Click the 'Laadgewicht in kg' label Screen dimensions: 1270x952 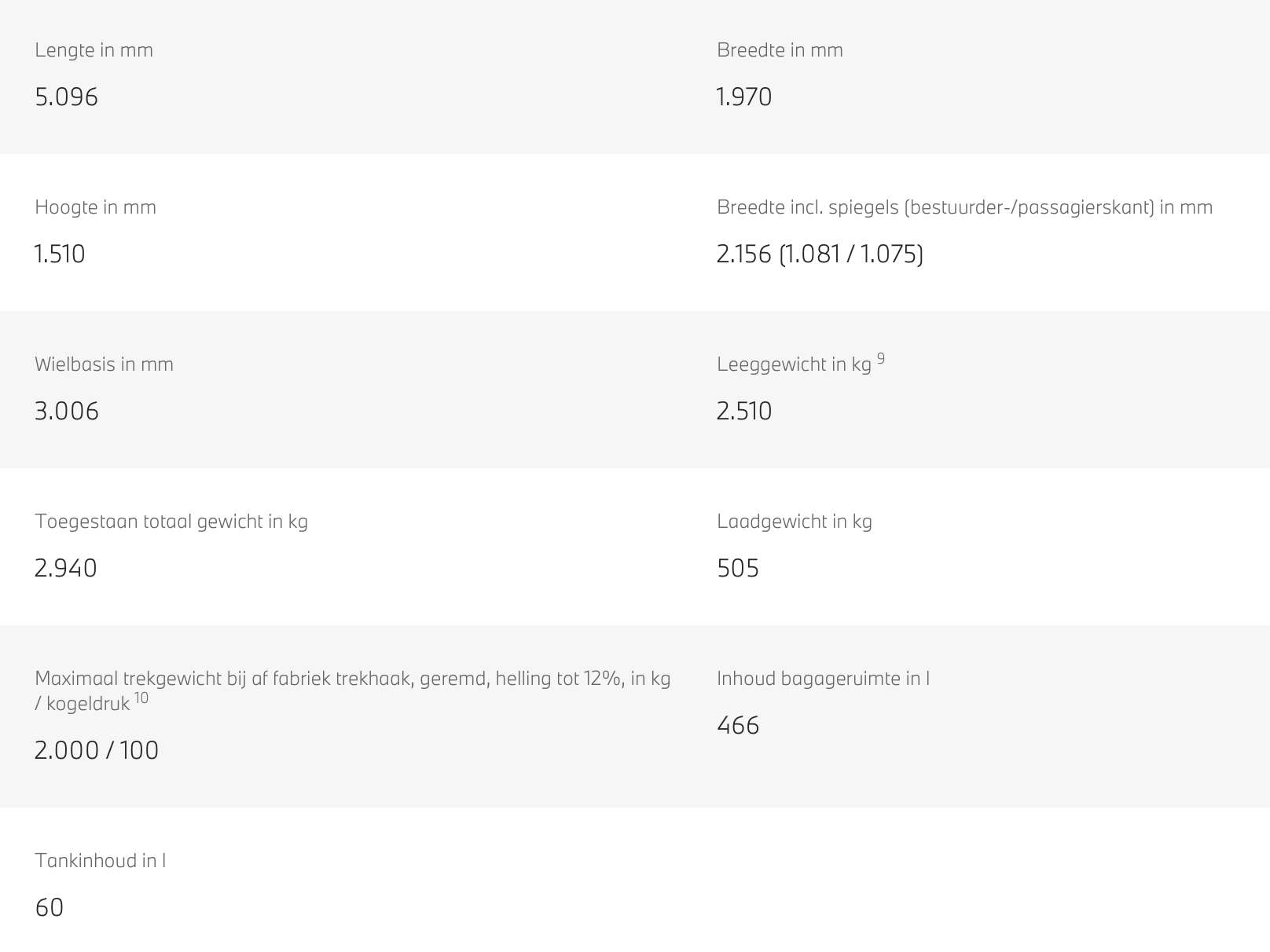(x=794, y=522)
